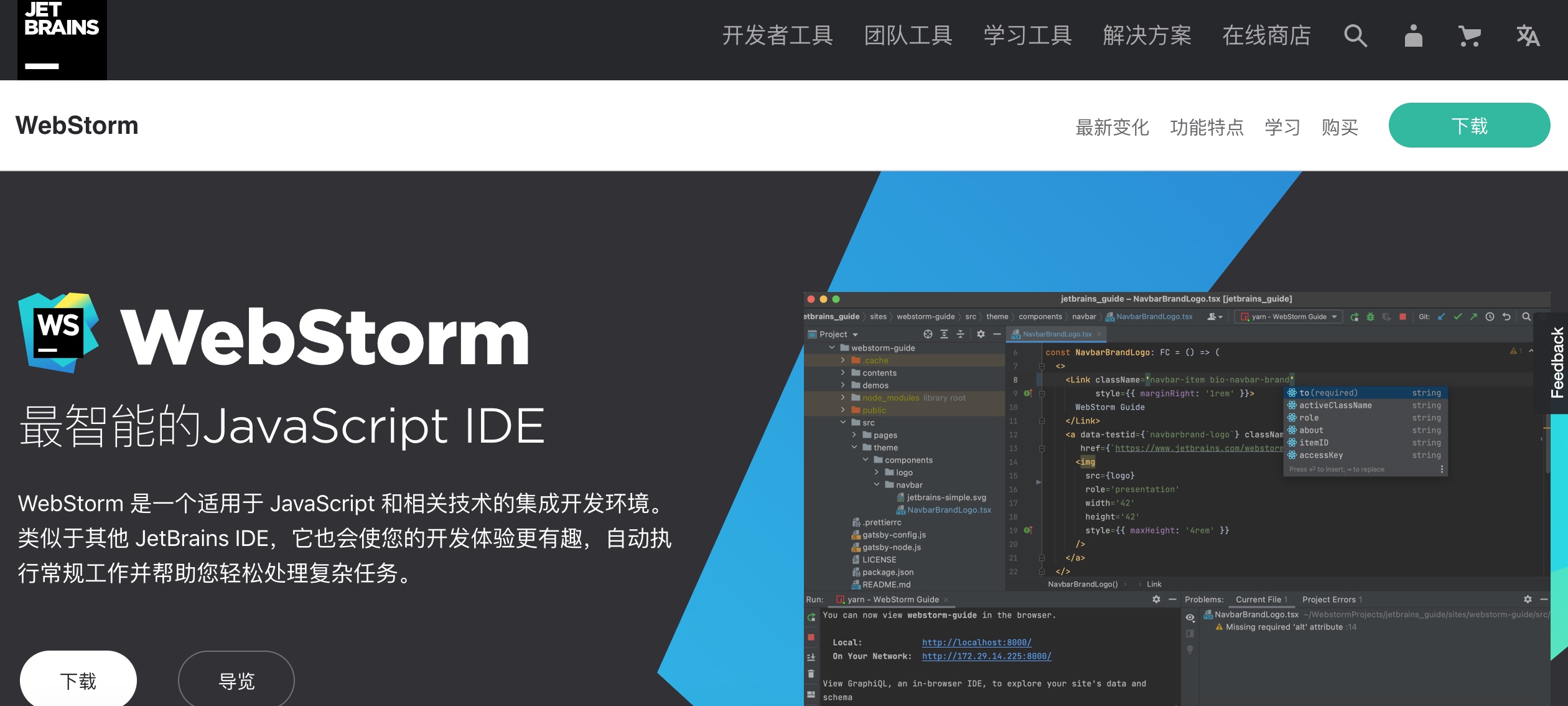Click the rerun icon in Run panel sidebar
1568x706 pixels.
811,617
